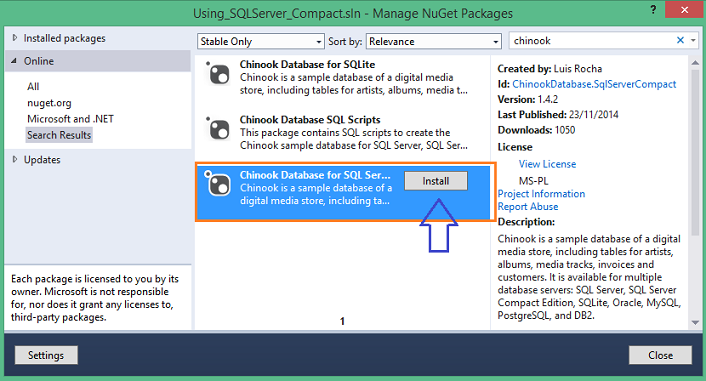Click the Chinook Database SQL Scripts package icon
This screenshot has height=381, width=706.
click(x=218, y=128)
